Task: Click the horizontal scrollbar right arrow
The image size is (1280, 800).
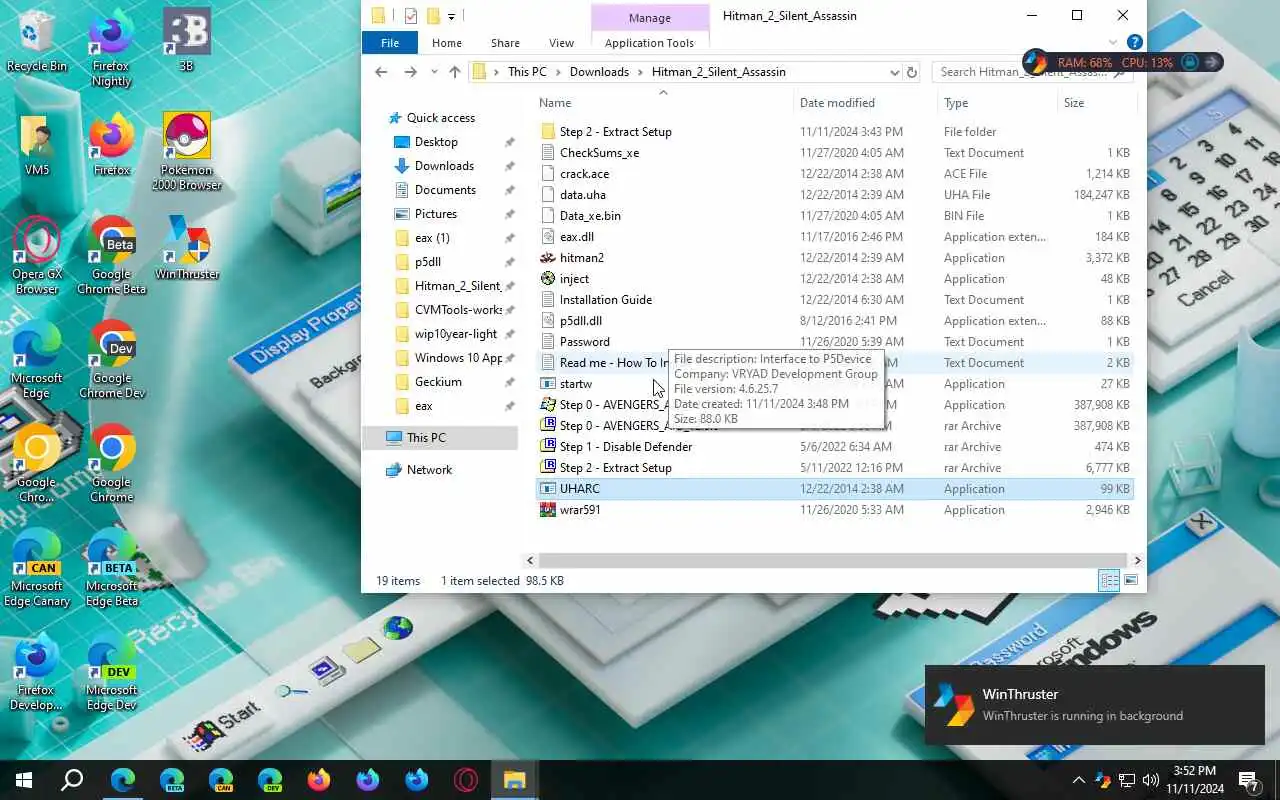Action: point(1137,561)
